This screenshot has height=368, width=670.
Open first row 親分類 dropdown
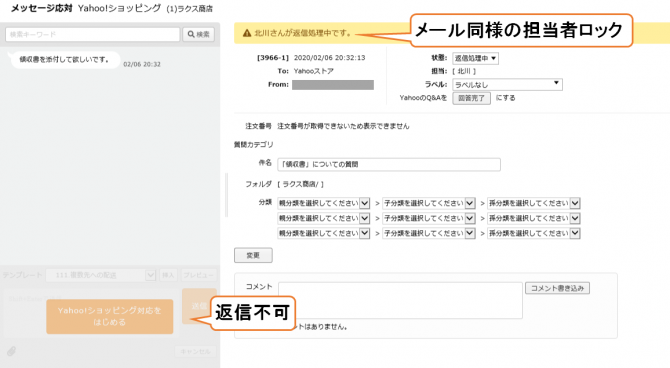tap(323, 203)
